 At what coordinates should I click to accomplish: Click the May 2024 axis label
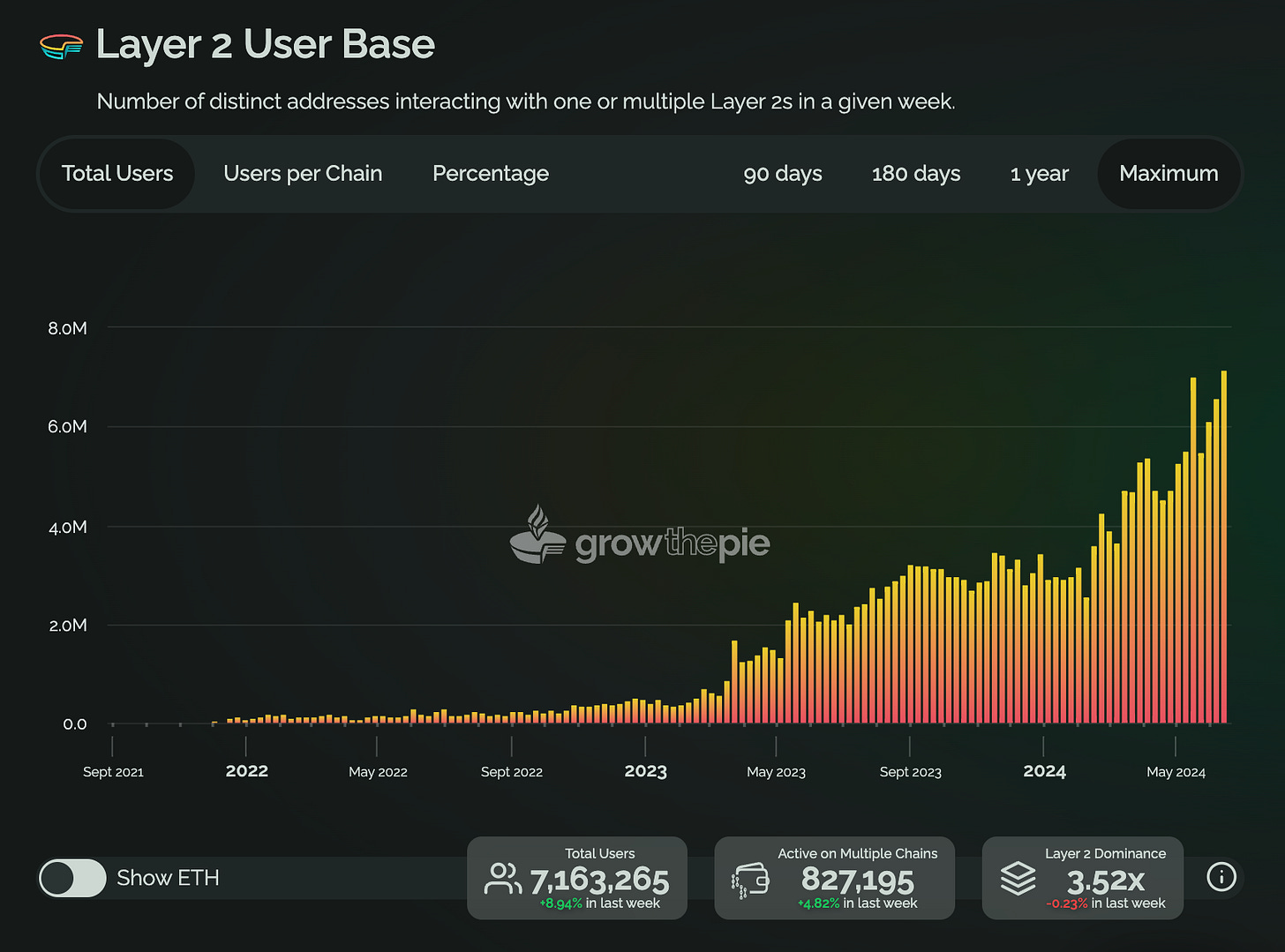[1176, 772]
